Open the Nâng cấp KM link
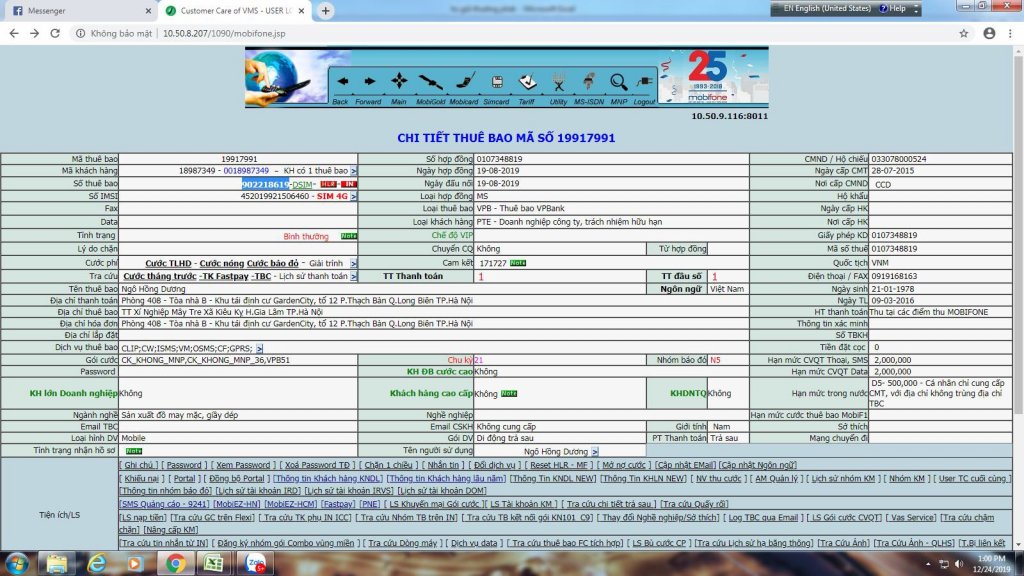The image size is (1024, 576). click(x=170, y=530)
